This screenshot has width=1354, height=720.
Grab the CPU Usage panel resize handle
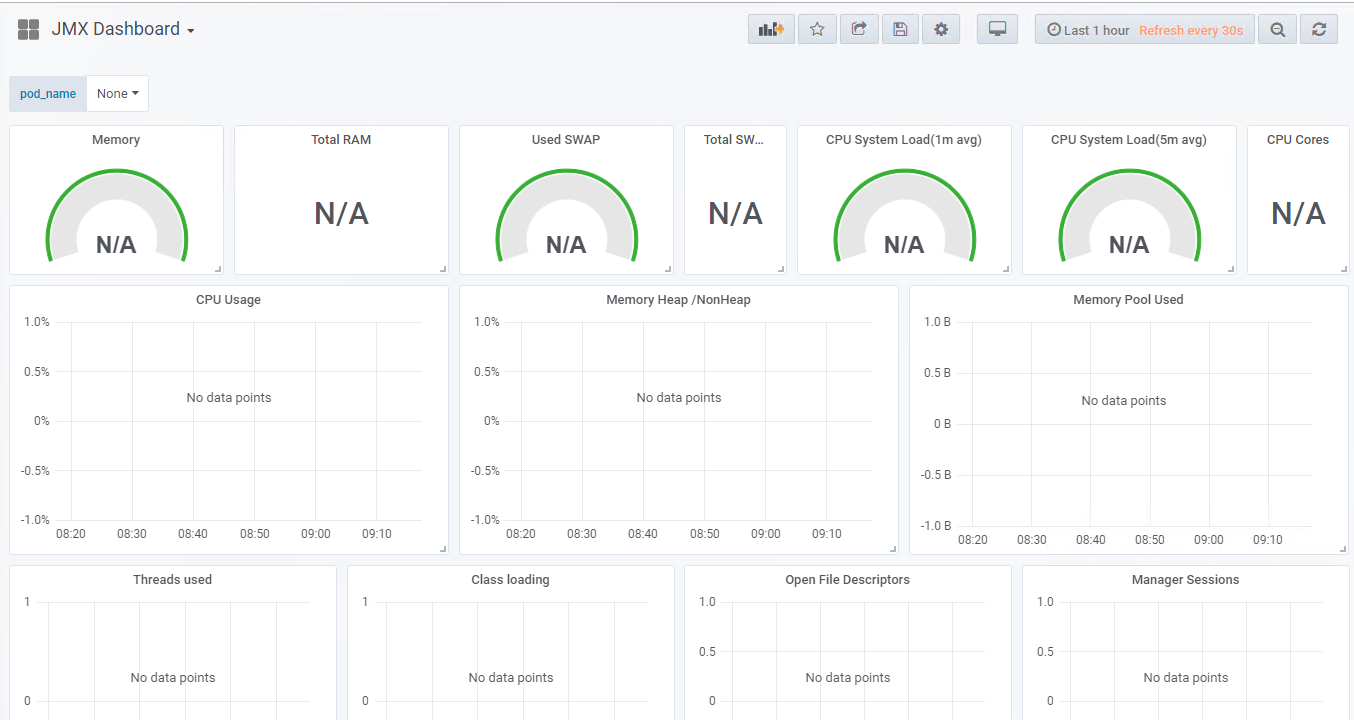pos(443,549)
